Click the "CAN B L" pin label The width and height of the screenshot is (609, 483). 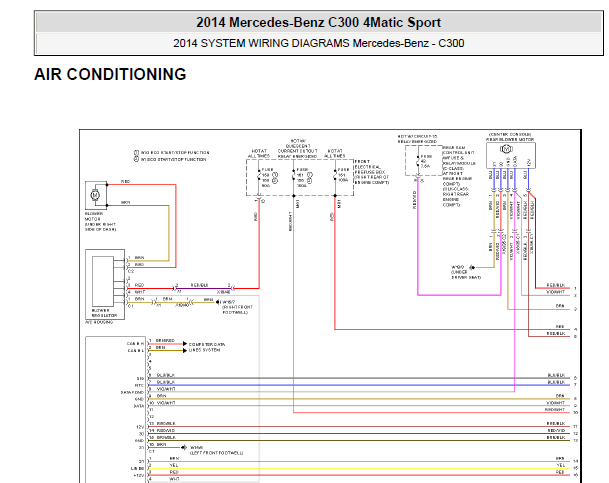pyautogui.click(x=136, y=351)
